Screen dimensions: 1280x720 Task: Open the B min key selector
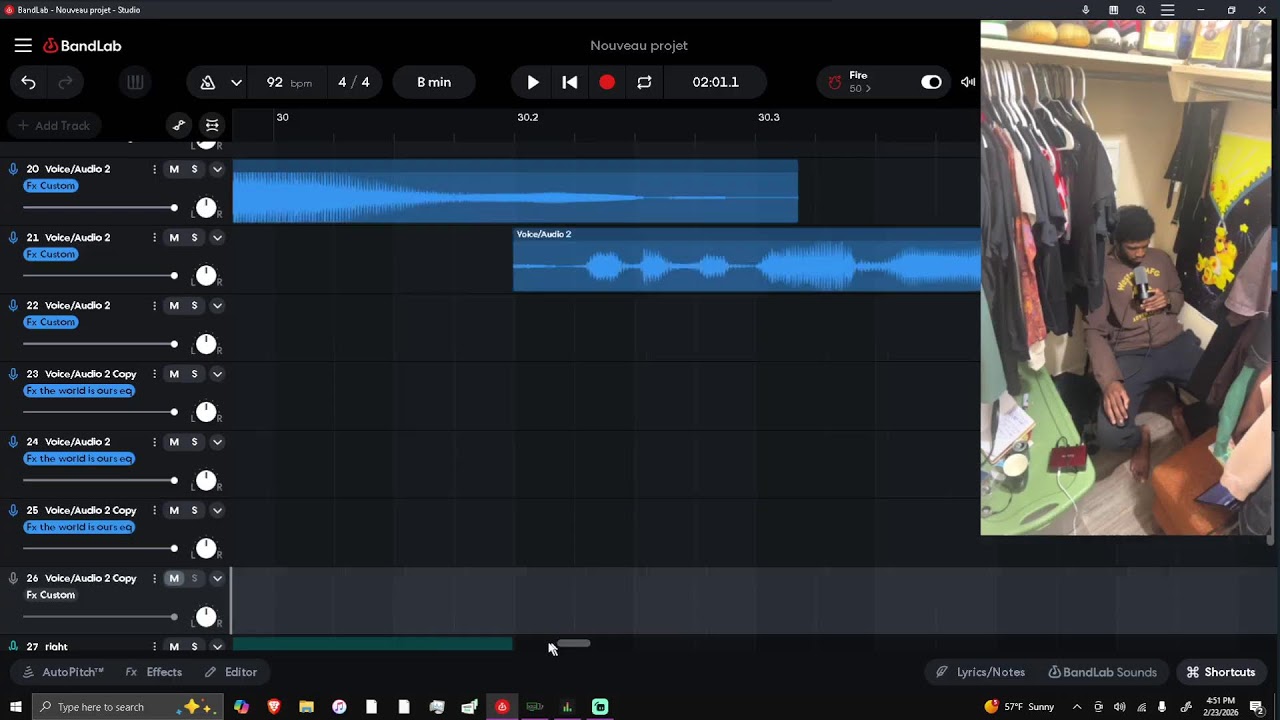434,82
